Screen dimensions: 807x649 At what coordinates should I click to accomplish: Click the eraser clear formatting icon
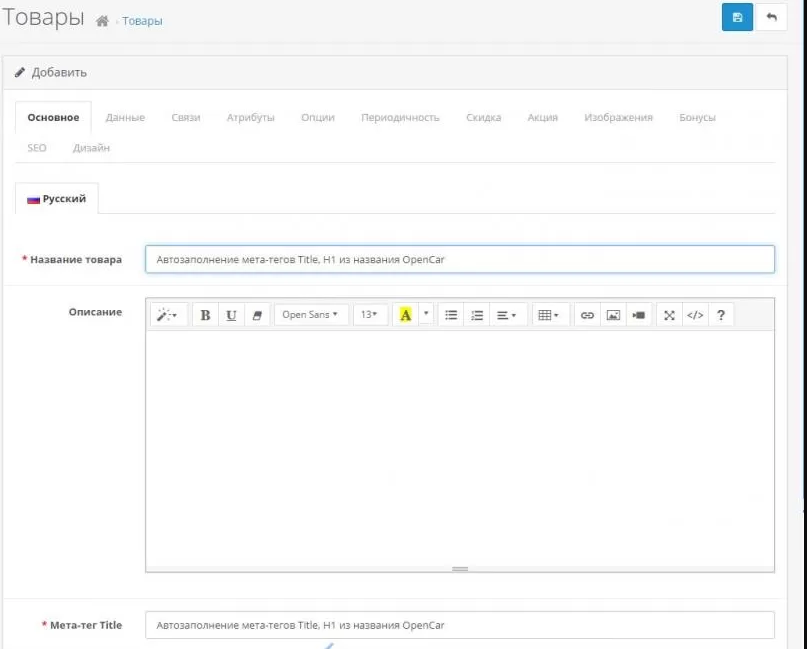click(x=257, y=315)
